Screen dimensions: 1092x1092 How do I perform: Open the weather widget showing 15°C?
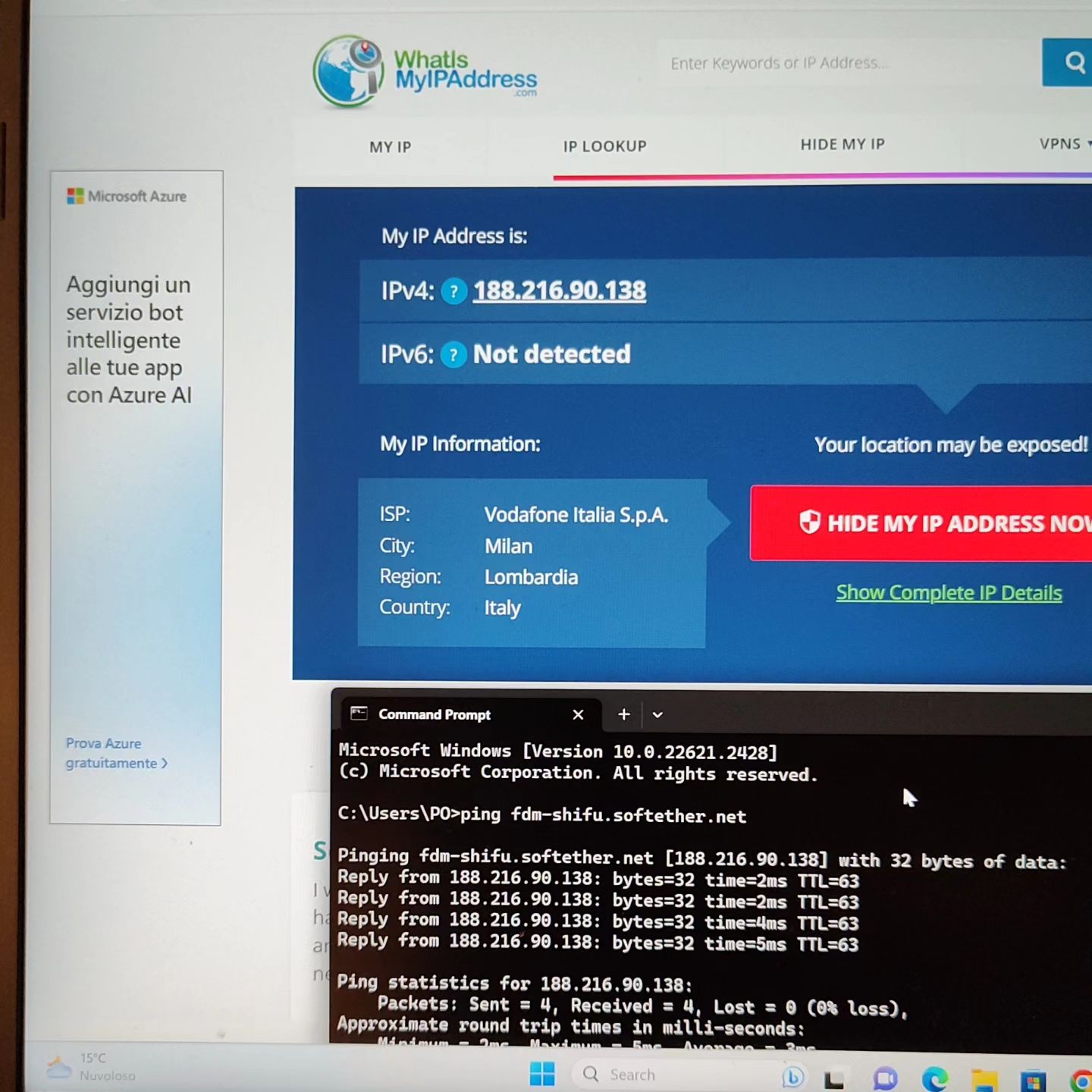coord(91,1067)
